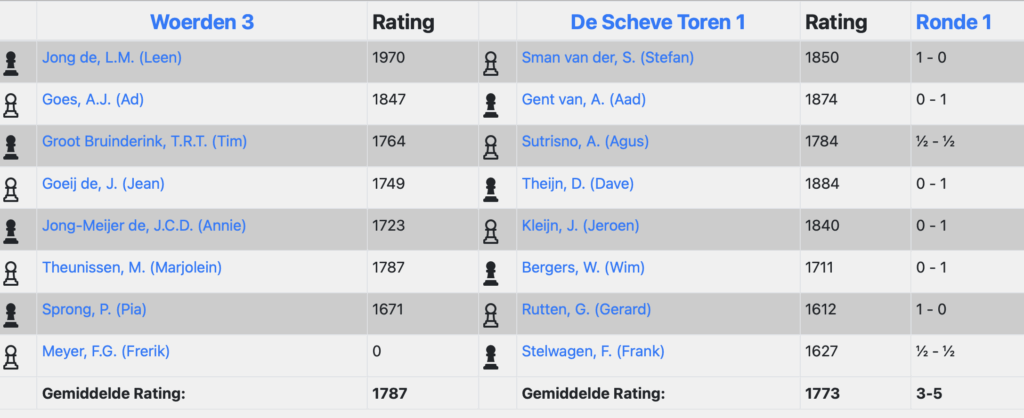The height and width of the screenshot is (418, 1024).
Task: Select player Pia Sprong
Action: pos(92,309)
